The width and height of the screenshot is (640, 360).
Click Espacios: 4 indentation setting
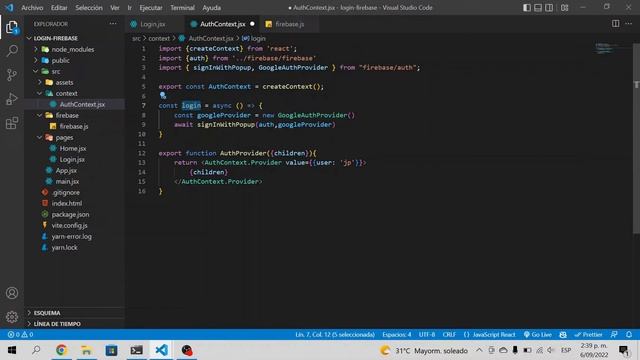point(397,335)
